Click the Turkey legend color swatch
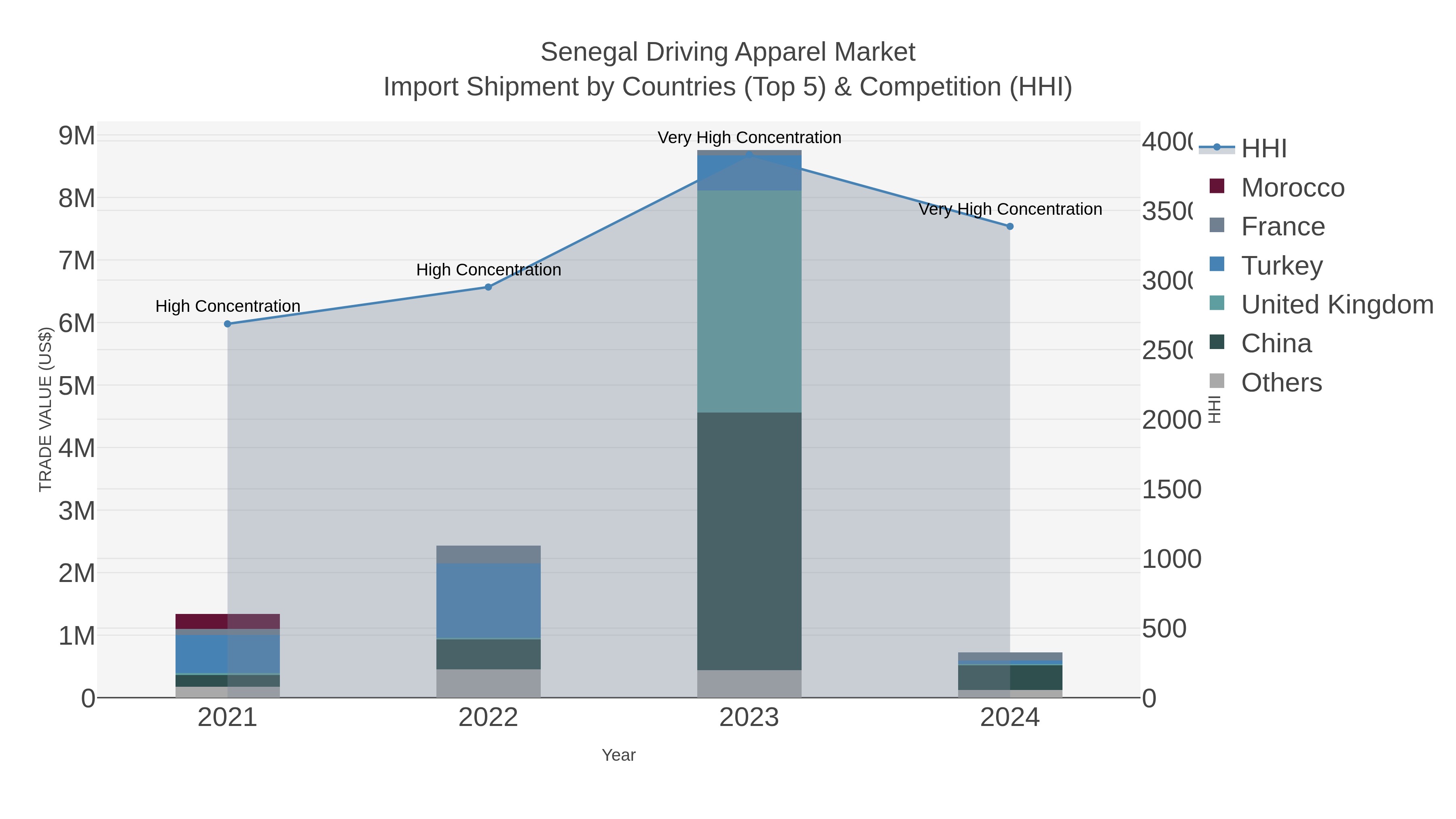 click(x=1217, y=264)
